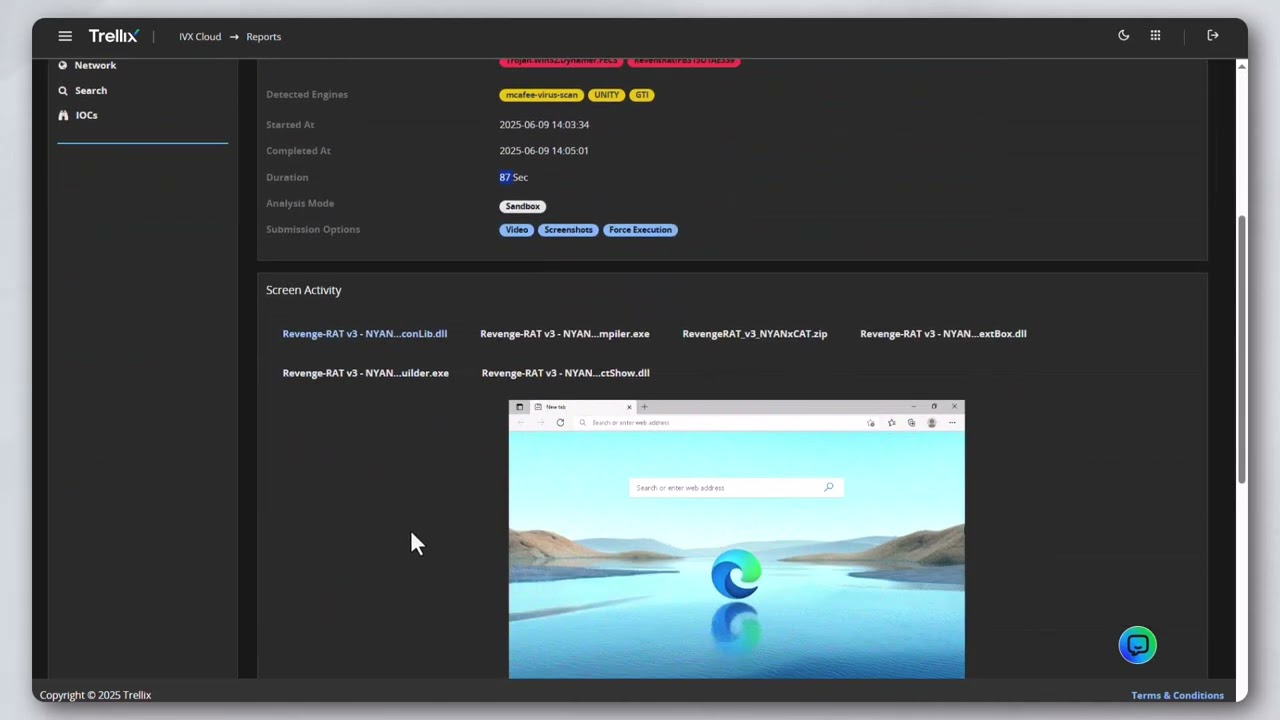Go to IVX Cloud breadcrumb
The height and width of the screenshot is (720, 1280).
pos(200,37)
